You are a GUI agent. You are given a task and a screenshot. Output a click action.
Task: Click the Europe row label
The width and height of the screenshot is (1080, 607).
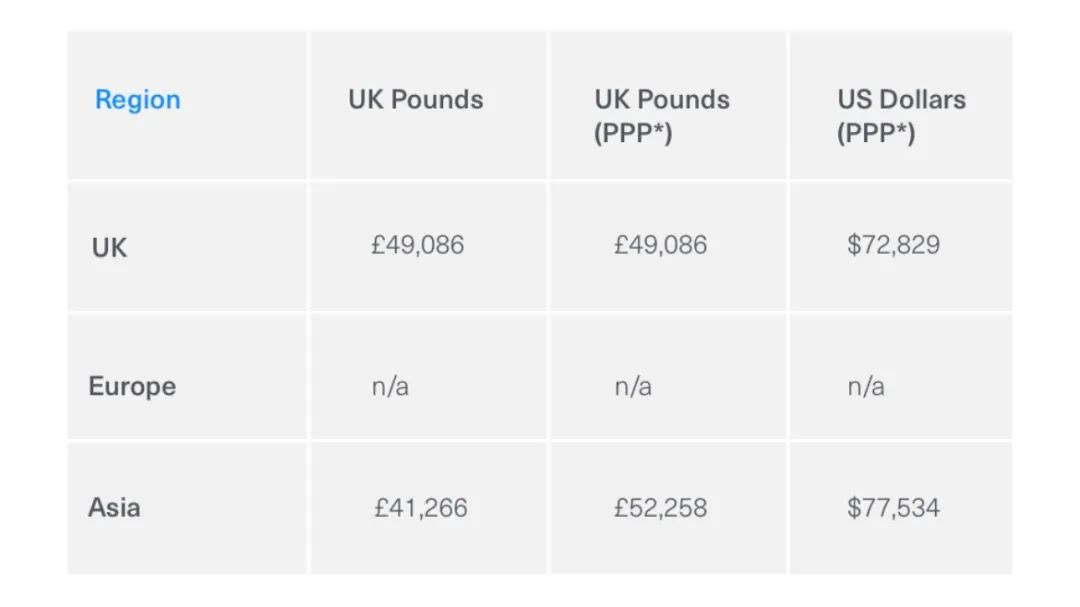132,387
